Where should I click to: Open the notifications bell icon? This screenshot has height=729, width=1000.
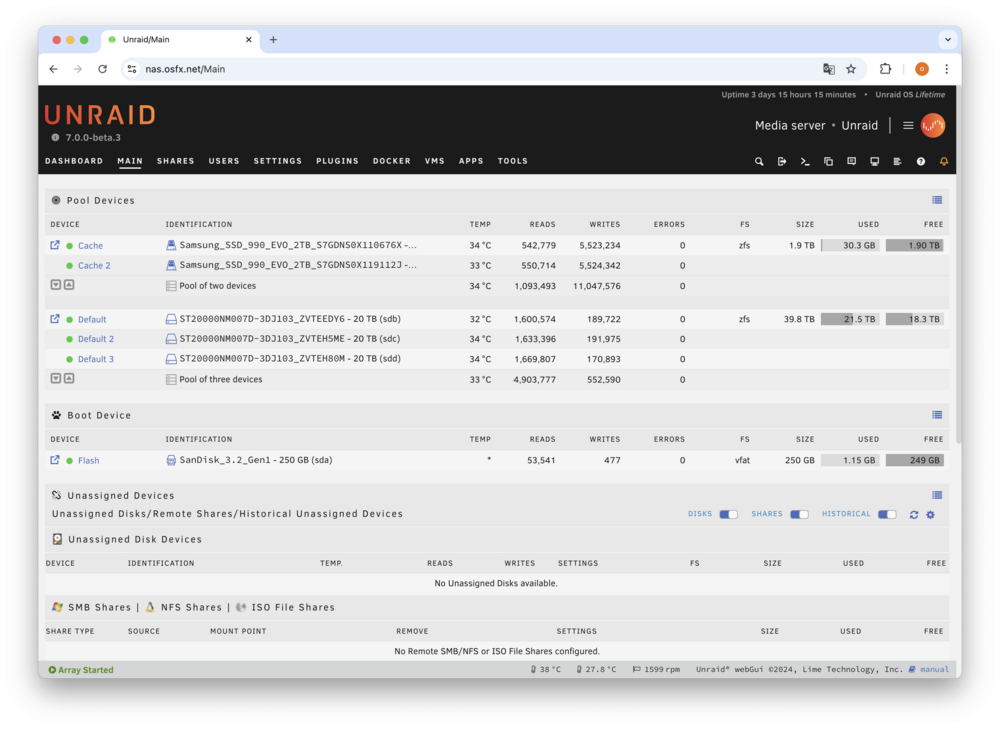(x=944, y=161)
